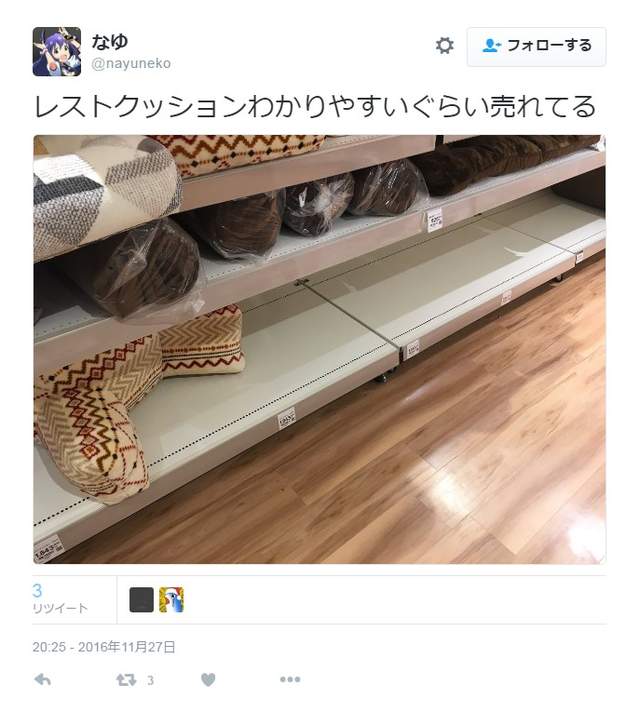Like the tweet with the heart icon

click(208, 680)
